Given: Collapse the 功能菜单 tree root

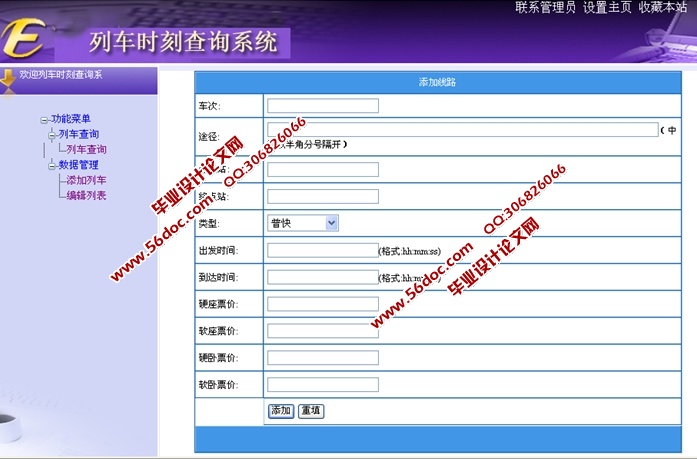Looking at the screenshot, I should (44, 120).
